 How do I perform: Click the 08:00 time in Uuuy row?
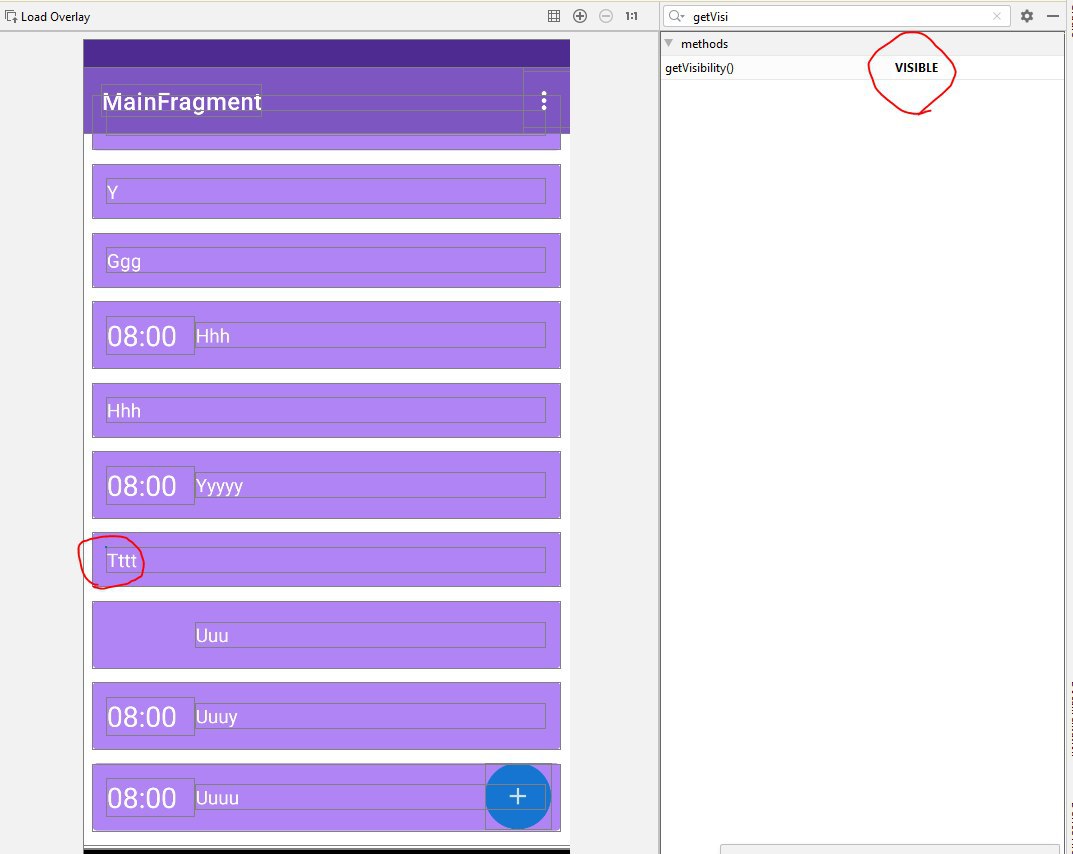pyautogui.click(x=150, y=716)
